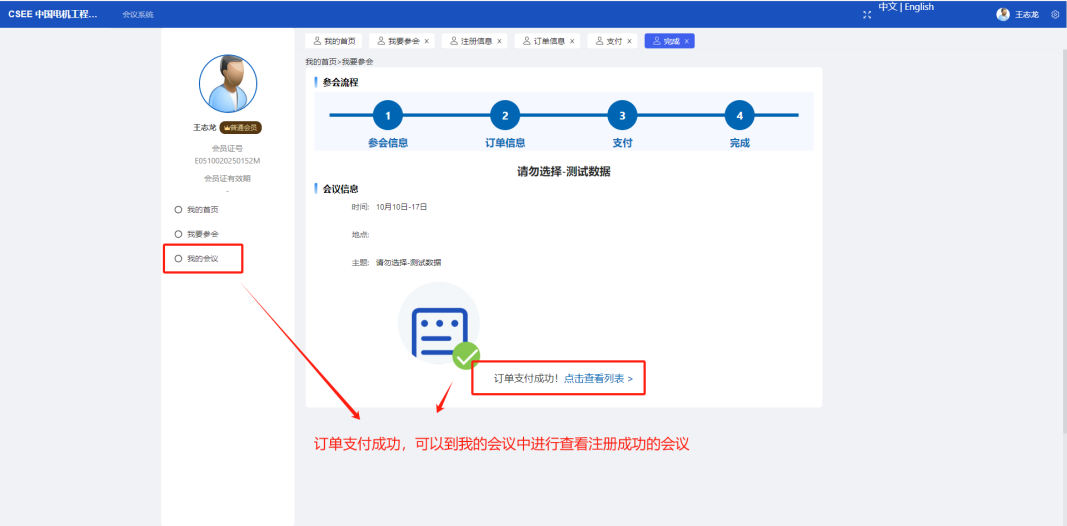Image resolution: width=1067 pixels, height=526 pixels.
Task: Close the active 完成 tab
Action: point(687,41)
